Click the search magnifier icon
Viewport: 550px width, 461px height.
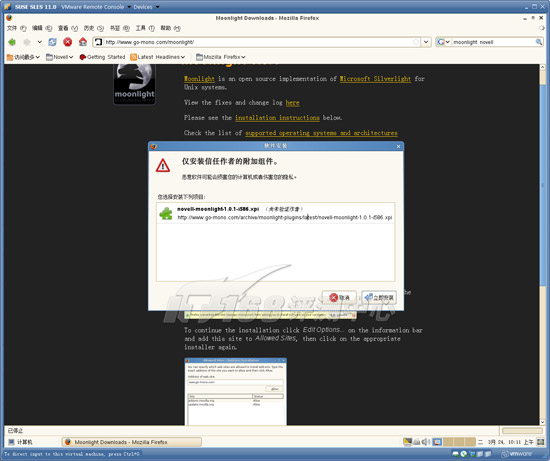tap(539, 42)
